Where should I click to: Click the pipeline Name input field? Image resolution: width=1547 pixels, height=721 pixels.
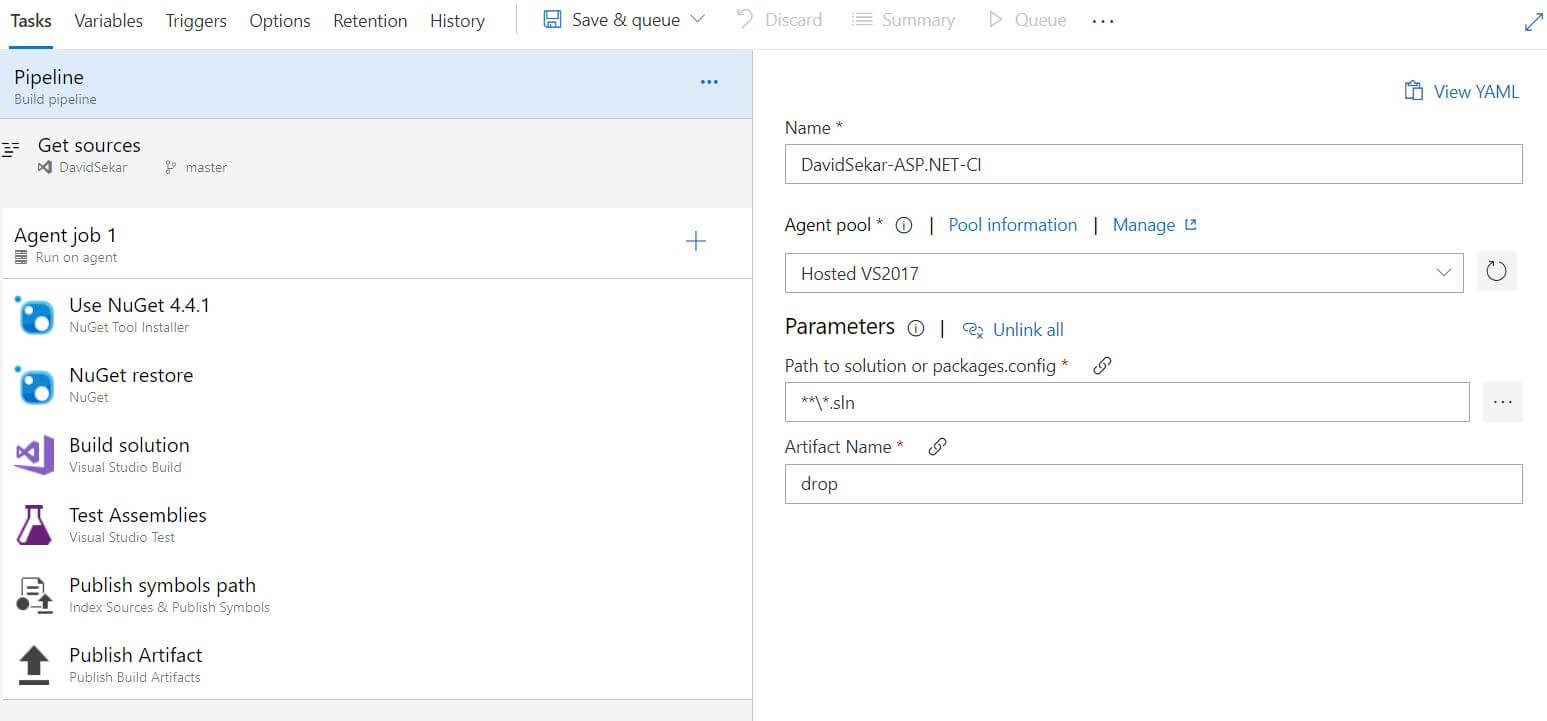tap(1154, 164)
